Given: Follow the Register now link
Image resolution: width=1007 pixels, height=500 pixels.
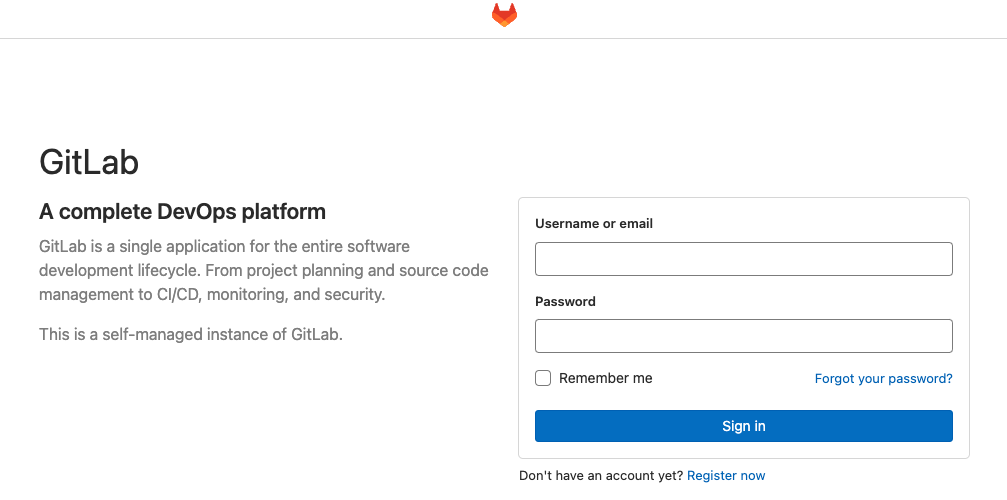Looking at the screenshot, I should point(726,476).
